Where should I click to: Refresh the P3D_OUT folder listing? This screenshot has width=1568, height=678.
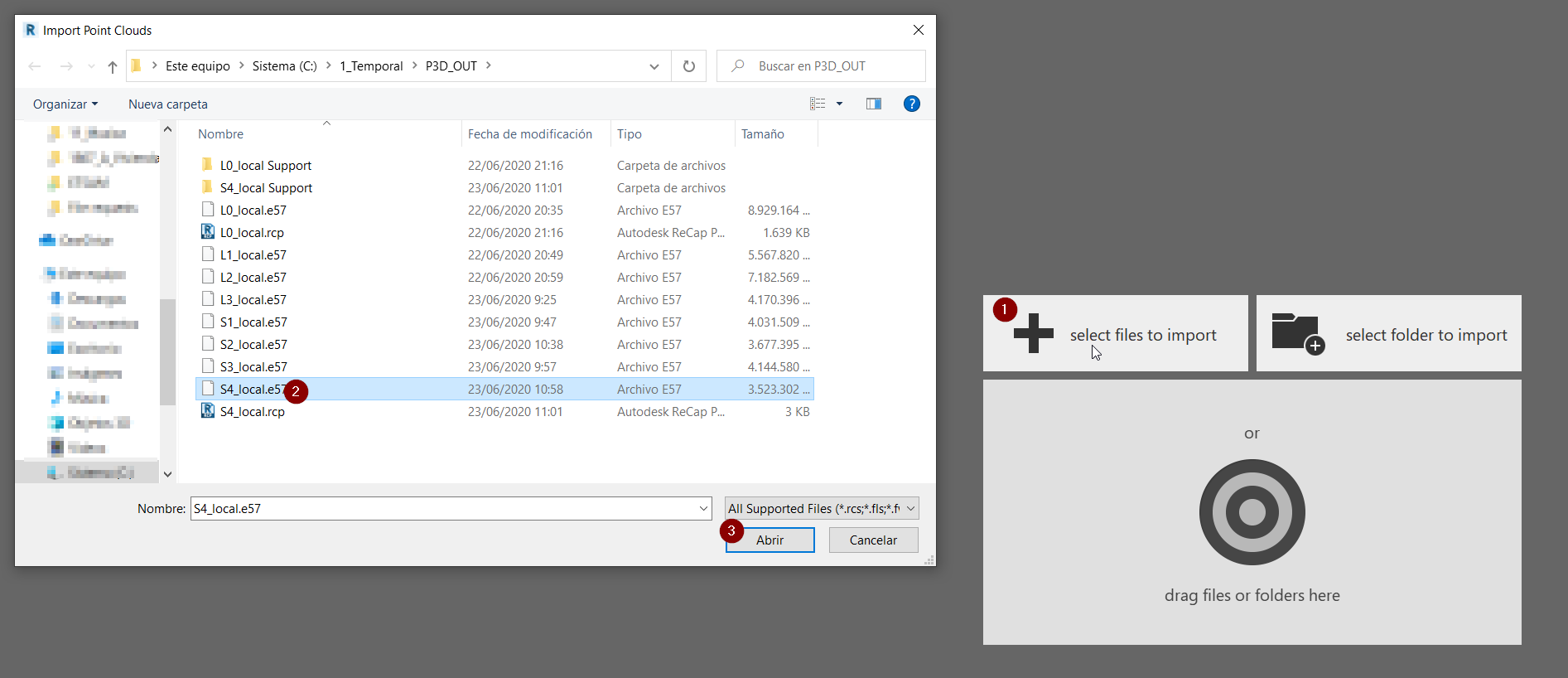pos(689,66)
